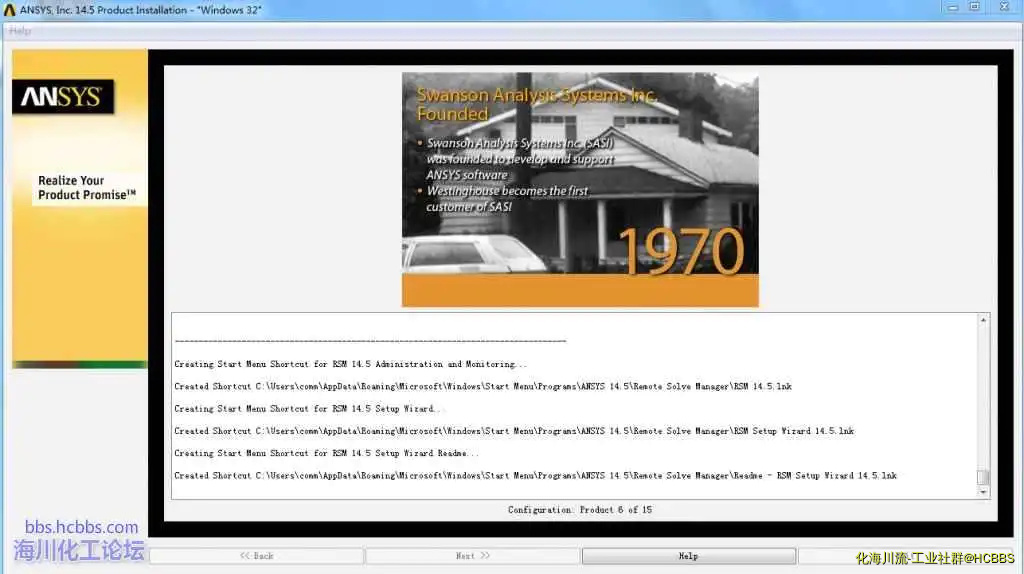The image size is (1024, 574).
Task: Maximize the ANSYS installation window
Action: (x=974, y=8)
